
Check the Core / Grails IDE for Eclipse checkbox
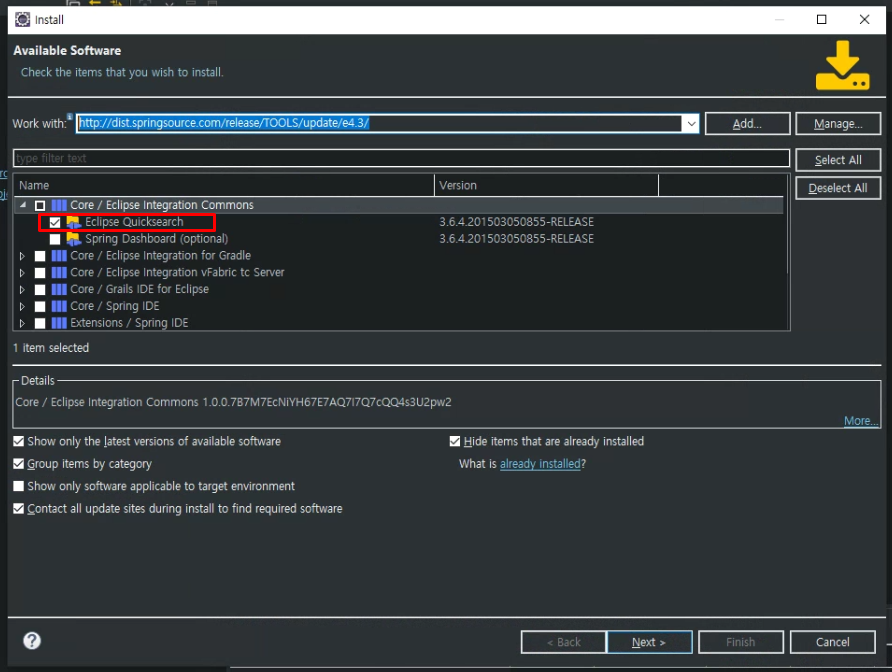(x=40, y=290)
